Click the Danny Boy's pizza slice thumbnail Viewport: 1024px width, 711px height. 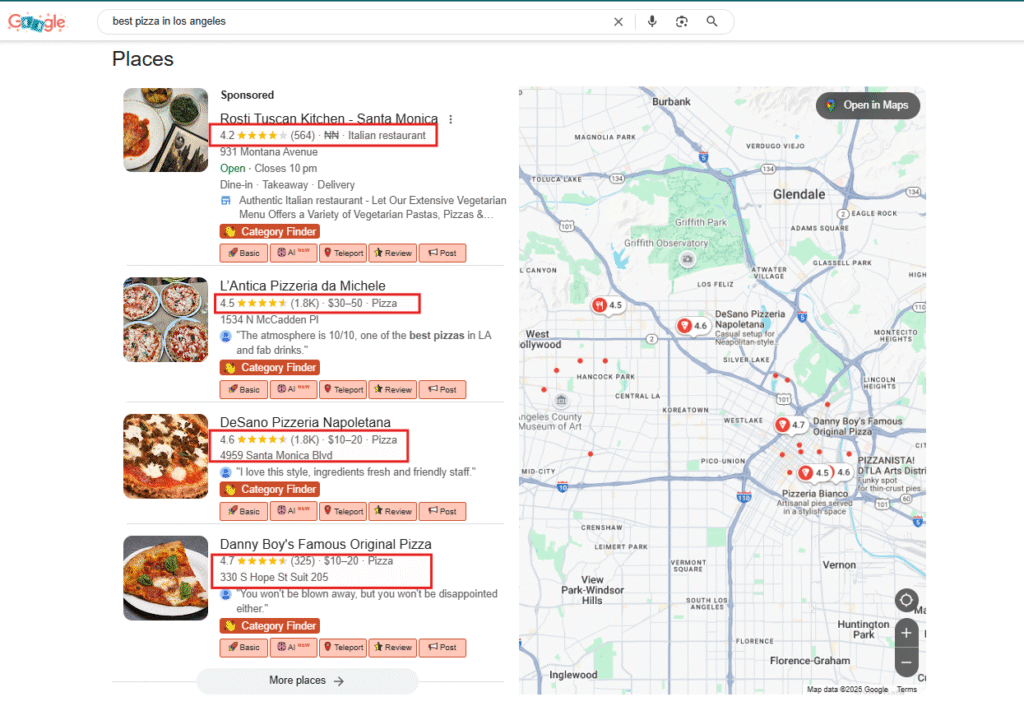166,578
